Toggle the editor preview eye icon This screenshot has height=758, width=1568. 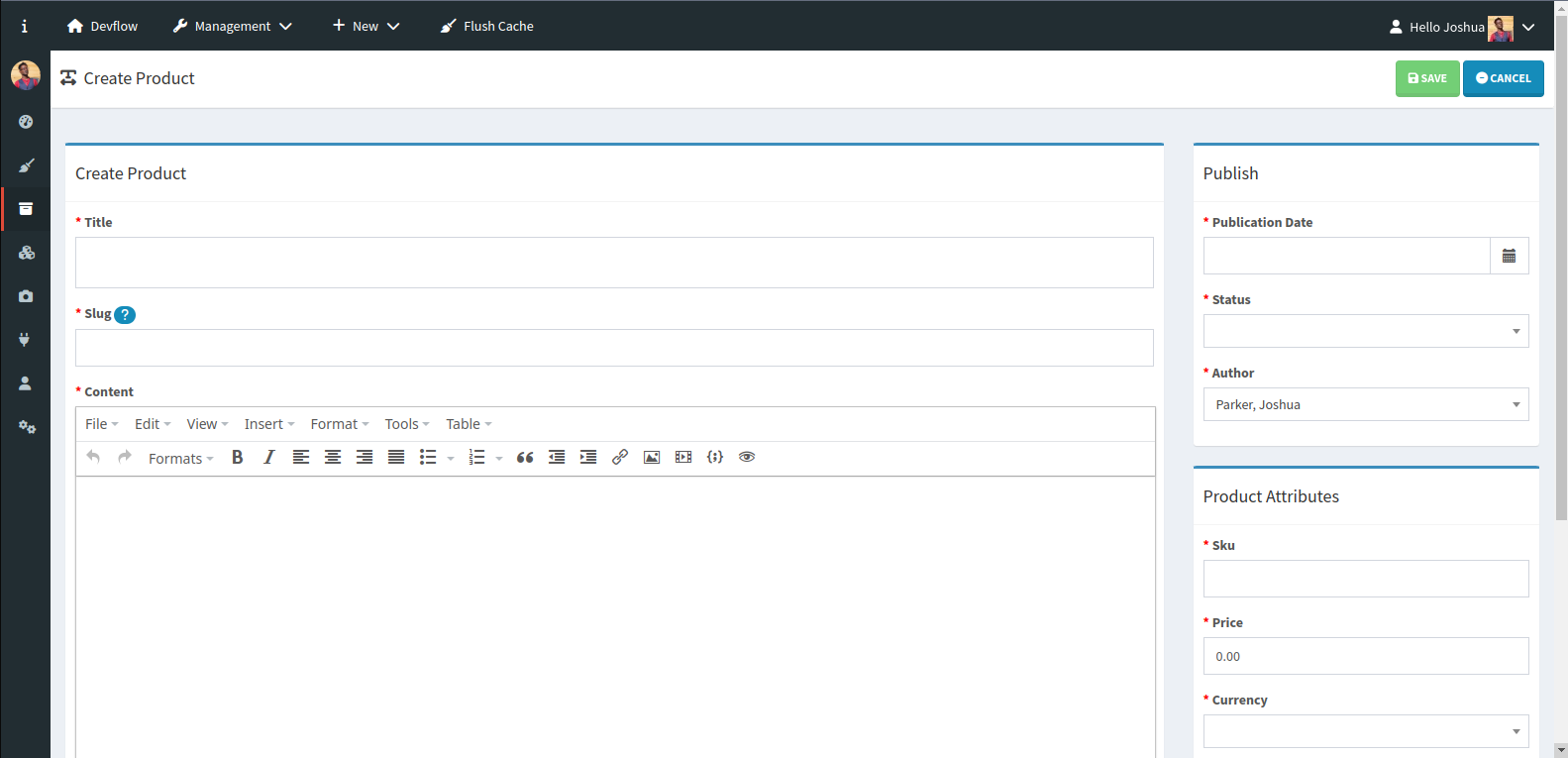click(x=747, y=457)
